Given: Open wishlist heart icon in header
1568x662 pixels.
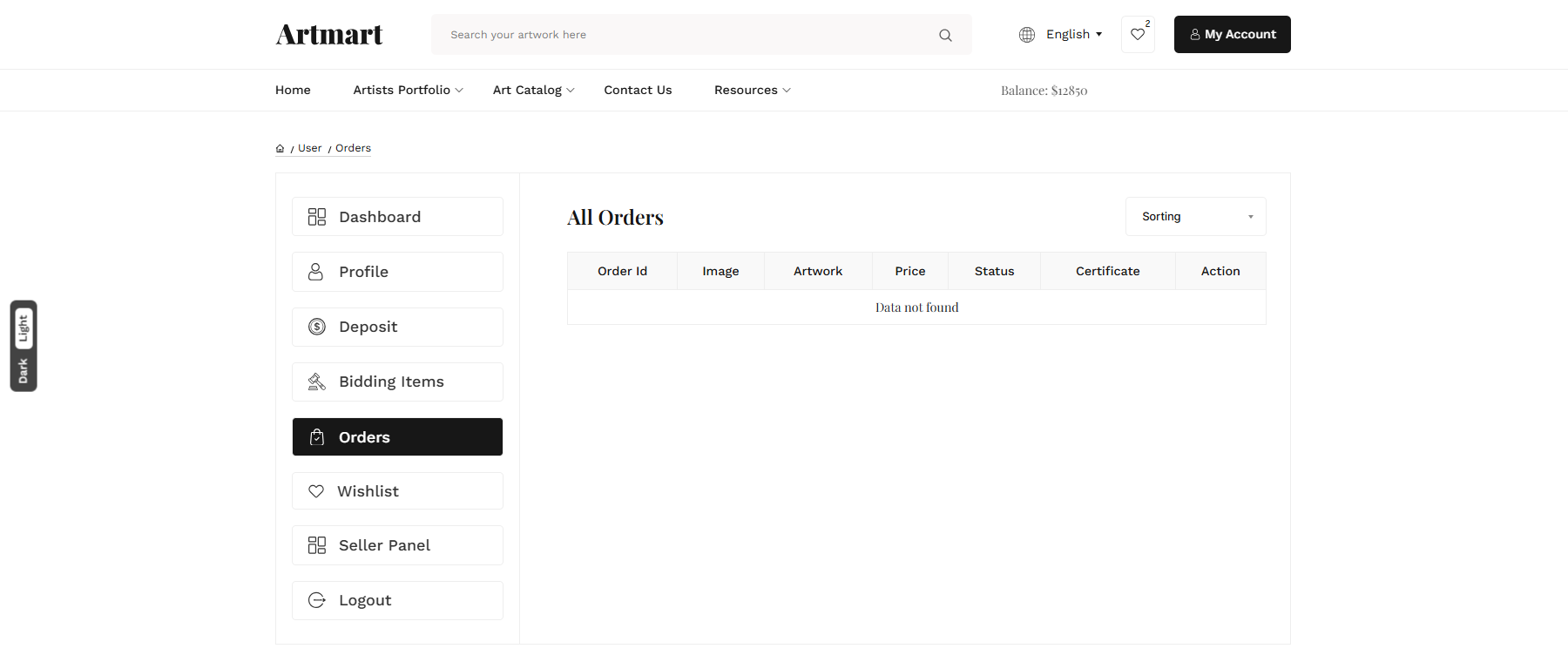Looking at the screenshot, I should coord(1138,35).
